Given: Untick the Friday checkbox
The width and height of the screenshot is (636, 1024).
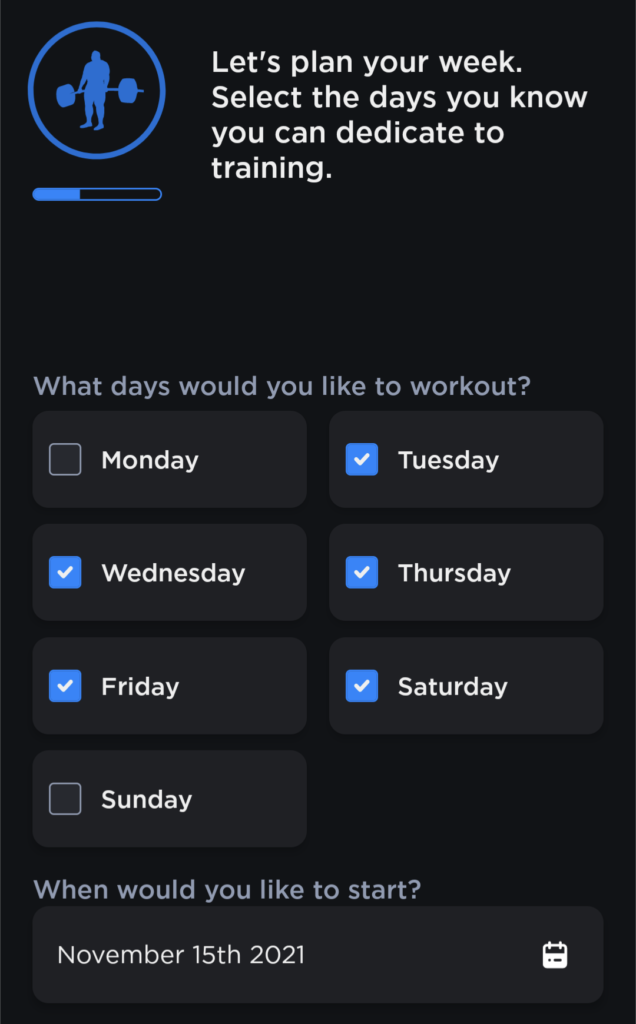Looking at the screenshot, I should click(x=65, y=686).
